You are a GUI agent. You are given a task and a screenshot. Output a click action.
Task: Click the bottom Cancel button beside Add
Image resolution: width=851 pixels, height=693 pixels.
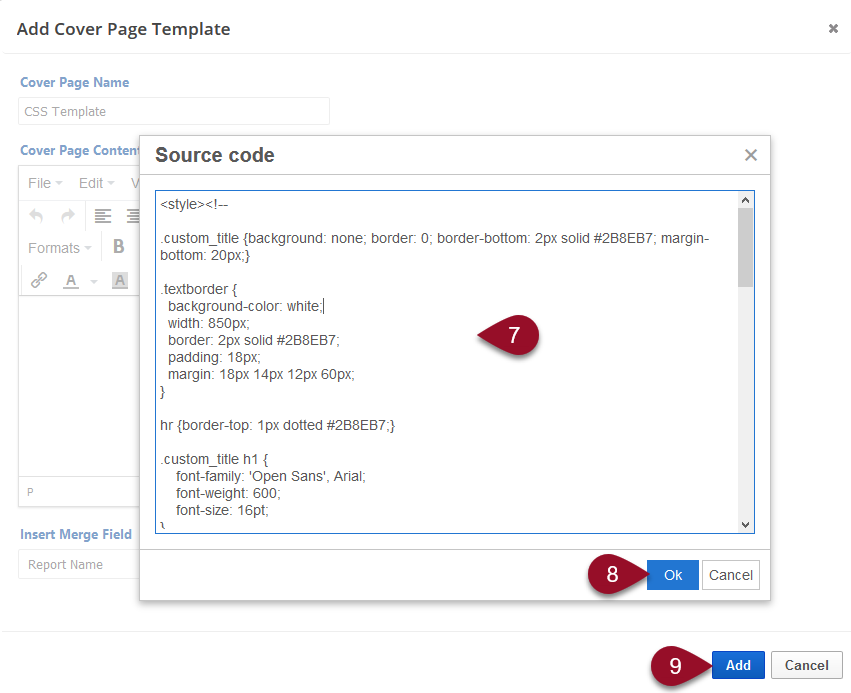coord(806,665)
